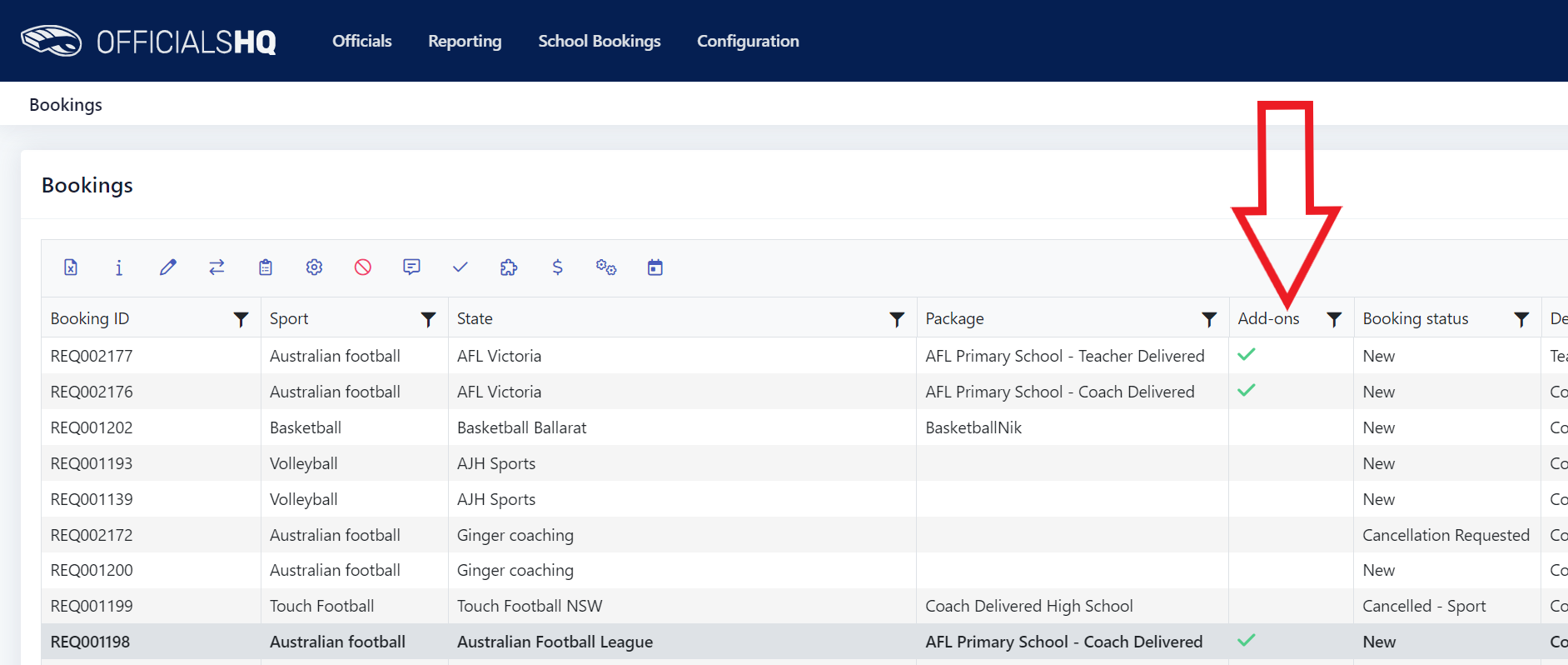Sort by Booking status column header
Screen dimensions: 1568x665
pyautogui.click(x=1416, y=318)
